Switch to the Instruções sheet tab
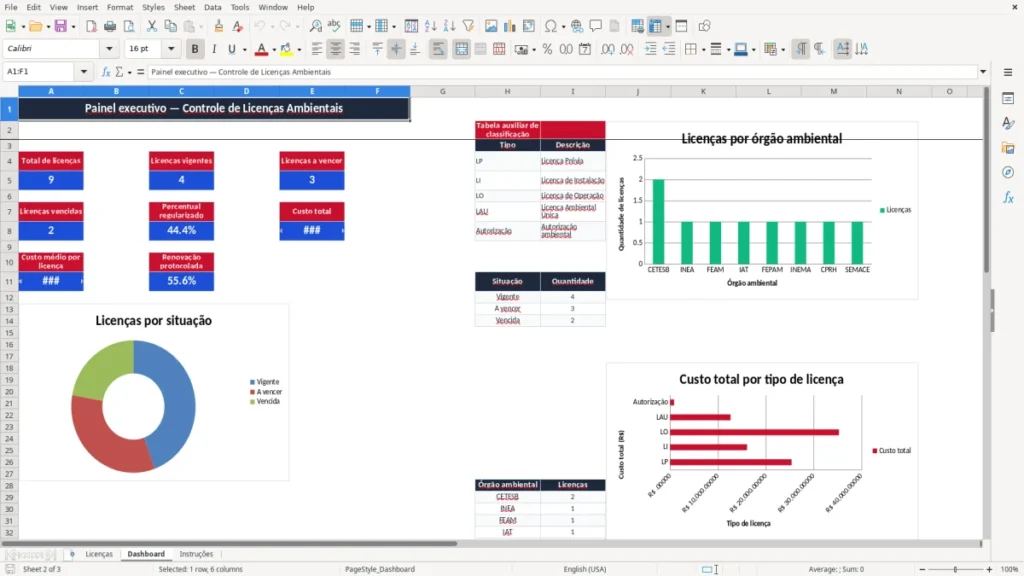Screen dimensions: 1024x576 click(196, 554)
